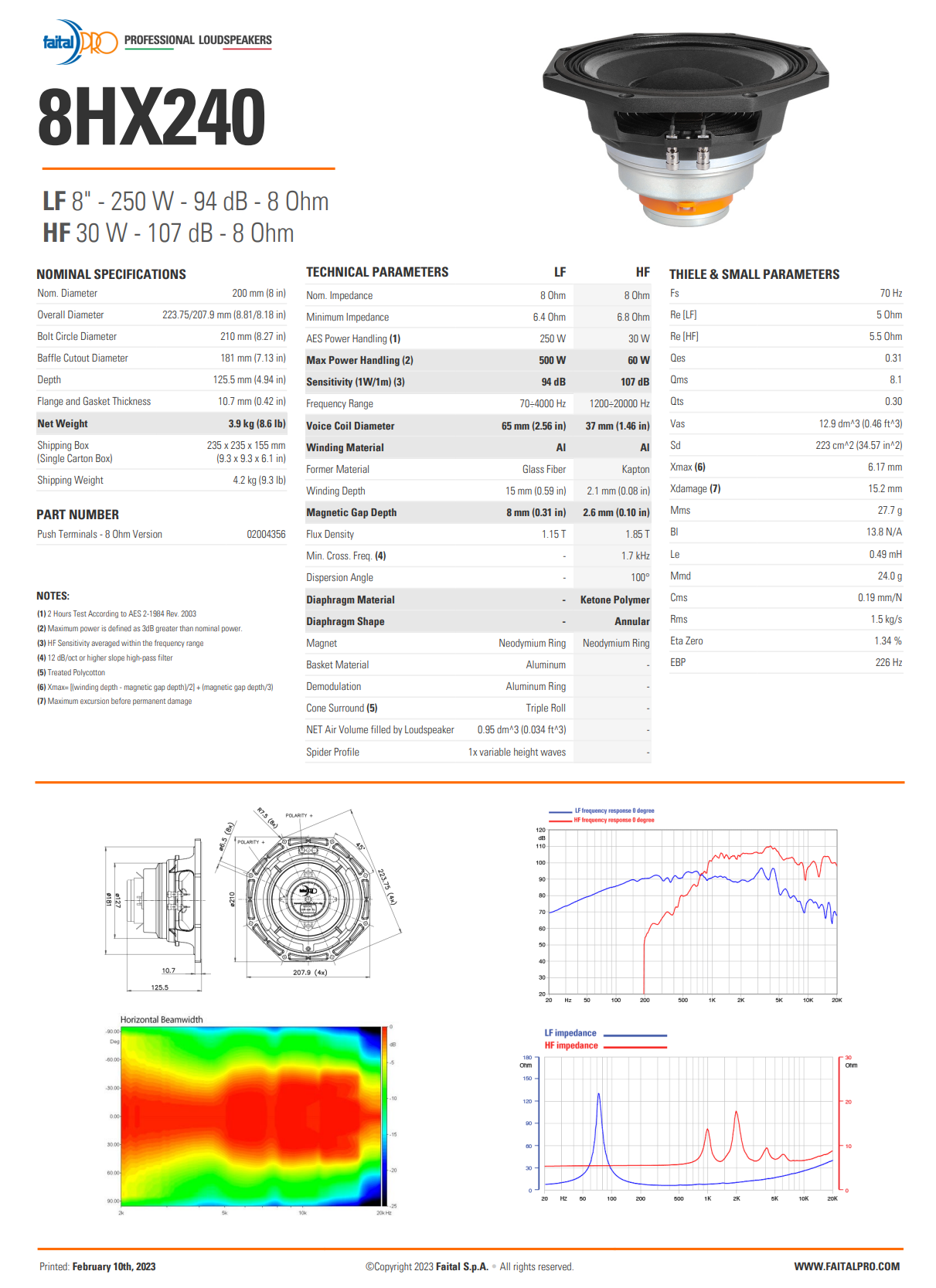
Task: Click Min. Cross. Freq. value 1.7 kHz
Action: [x=635, y=556]
